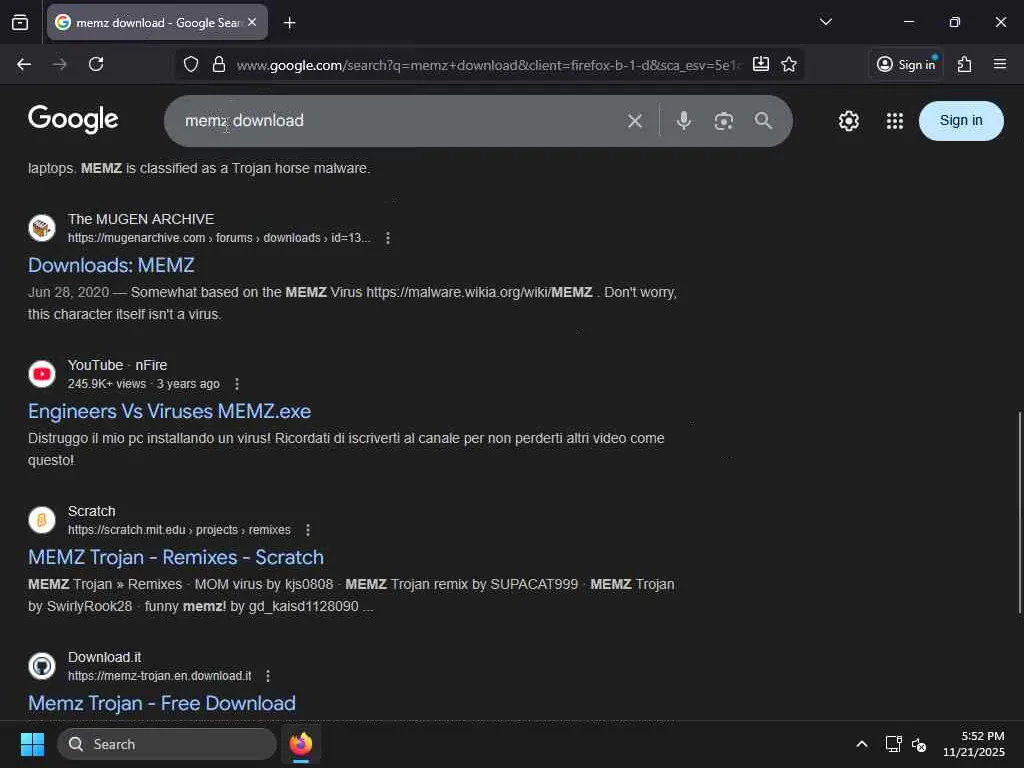Open Firefox application hamburger menu
1024x768 pixels.
[1000, 64]
